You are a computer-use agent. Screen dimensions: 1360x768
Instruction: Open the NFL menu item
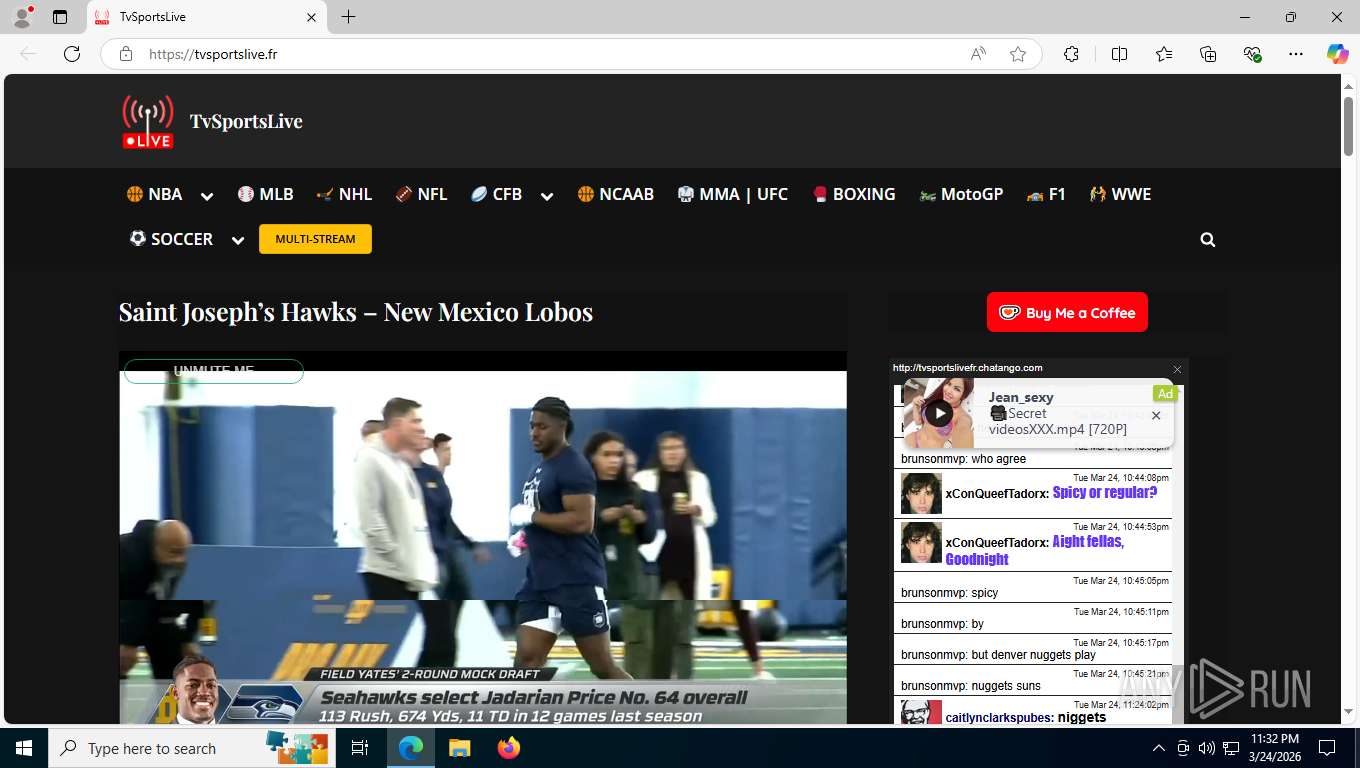pyautogui.click(x=421, y=194)
